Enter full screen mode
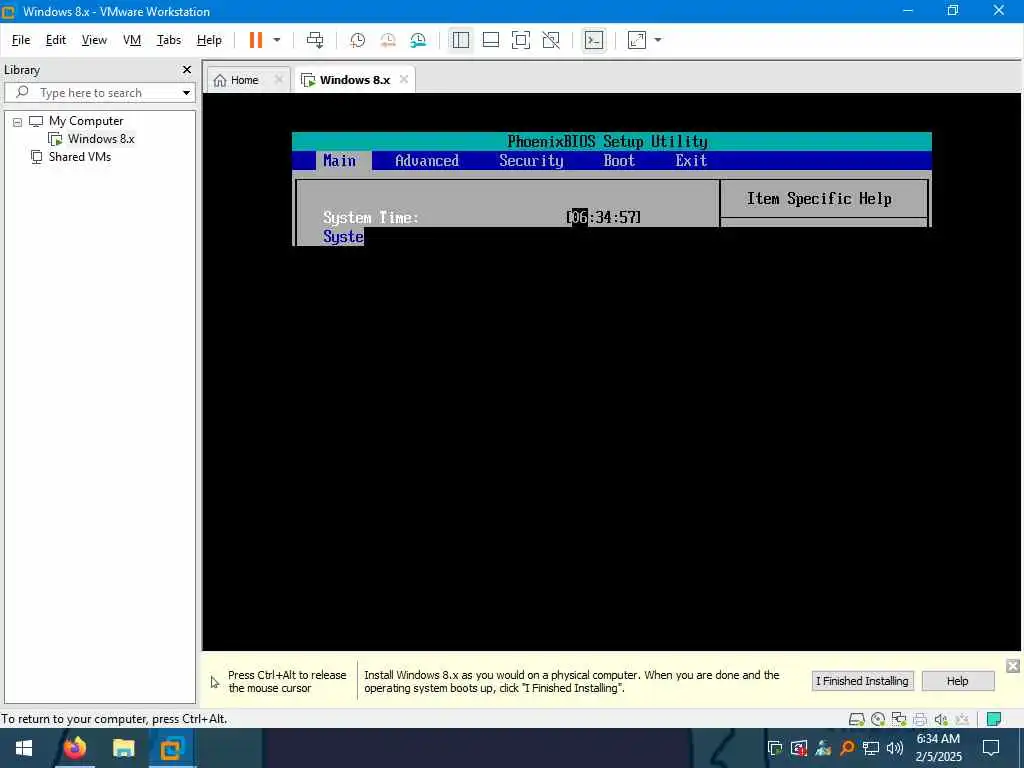 click(x=520, y=40)
